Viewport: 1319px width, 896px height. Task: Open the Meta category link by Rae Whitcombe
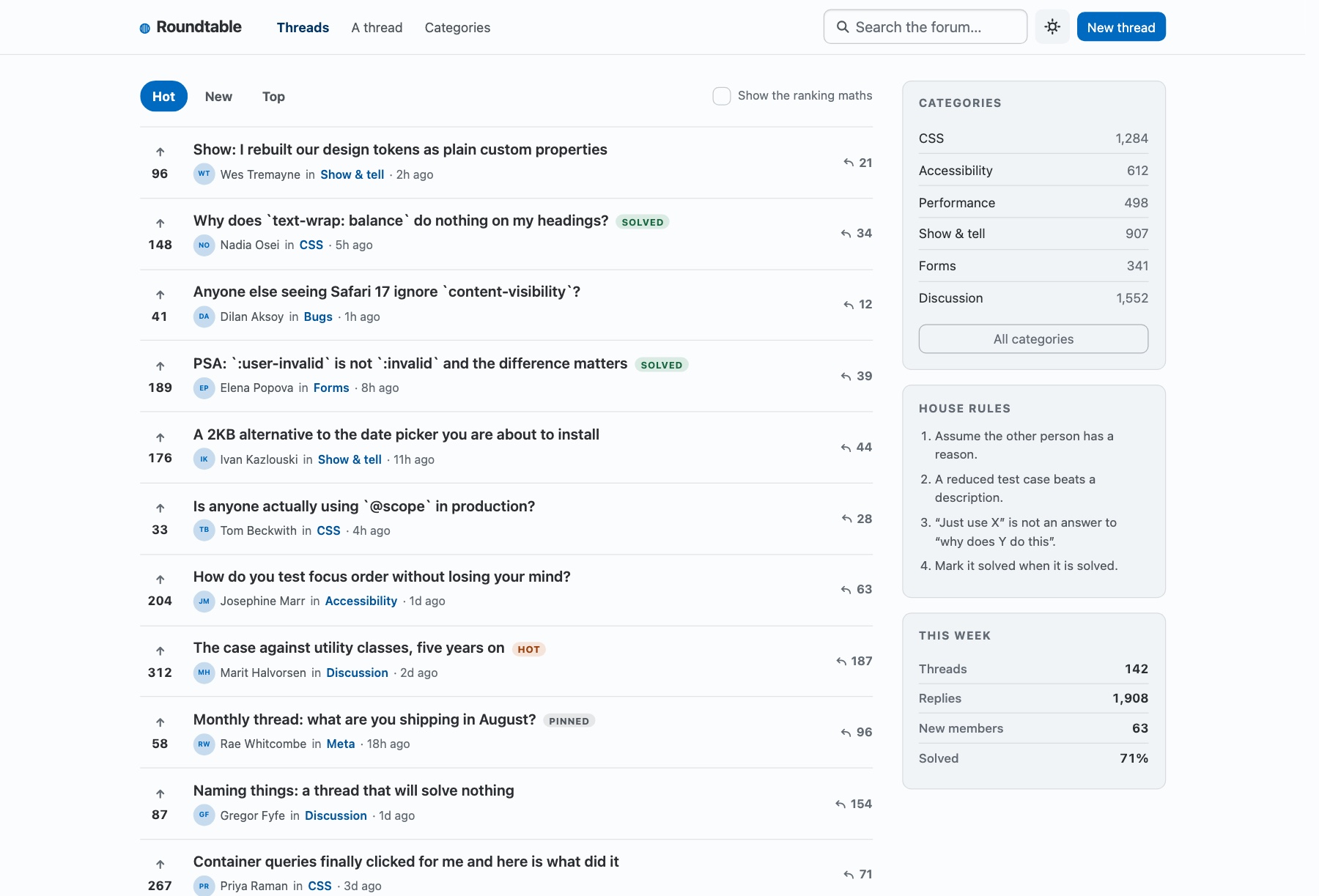pyautogui.click(x=341, y=744)
